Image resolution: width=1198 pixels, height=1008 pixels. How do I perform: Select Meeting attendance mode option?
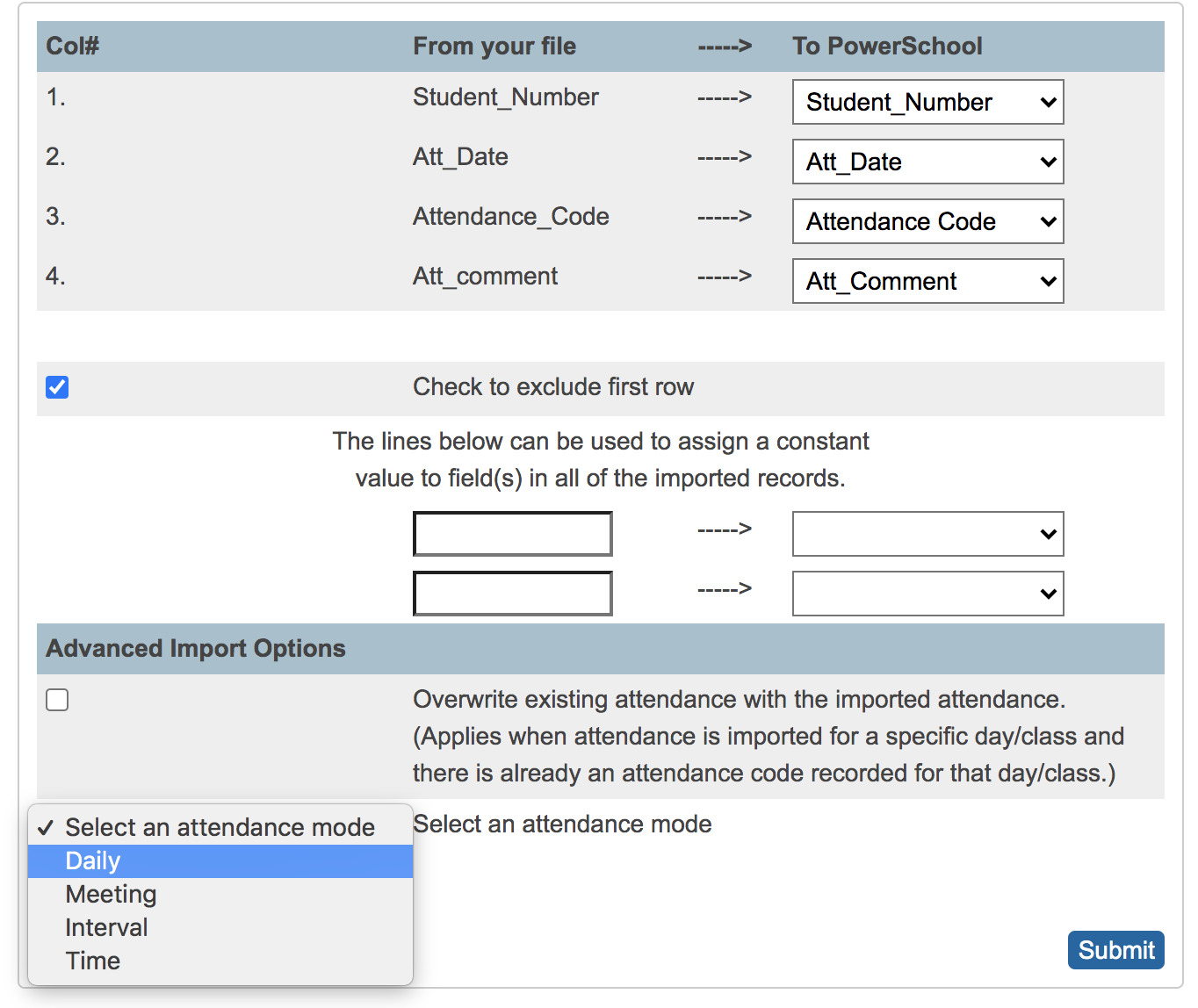tap(111, 895)
